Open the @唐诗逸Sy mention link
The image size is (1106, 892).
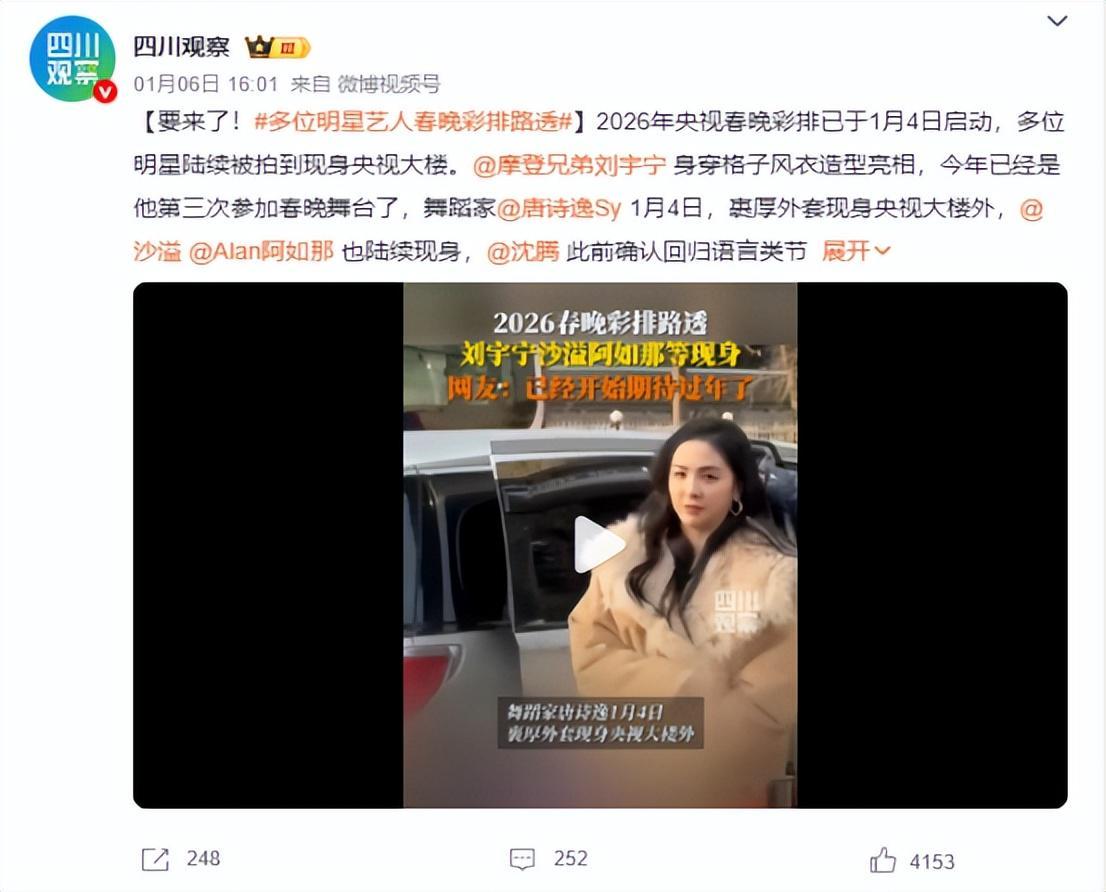point(559,209)
